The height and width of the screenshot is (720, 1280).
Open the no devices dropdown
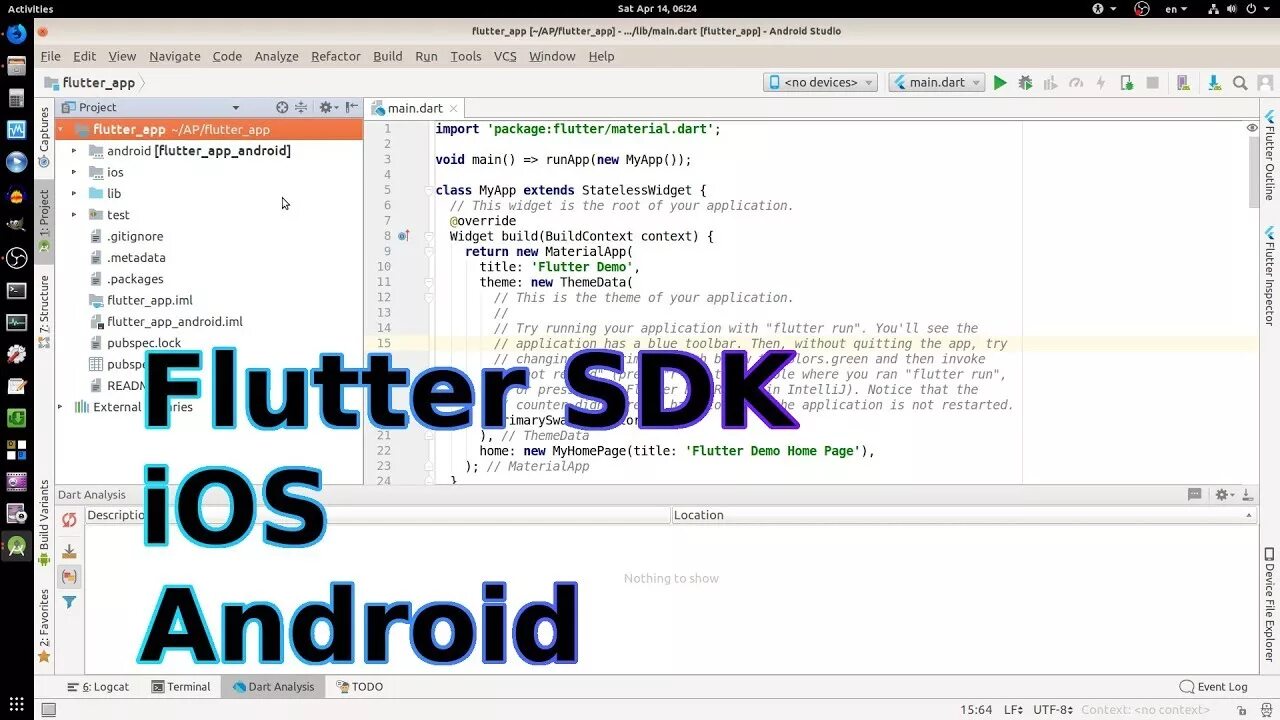point(820,83)
